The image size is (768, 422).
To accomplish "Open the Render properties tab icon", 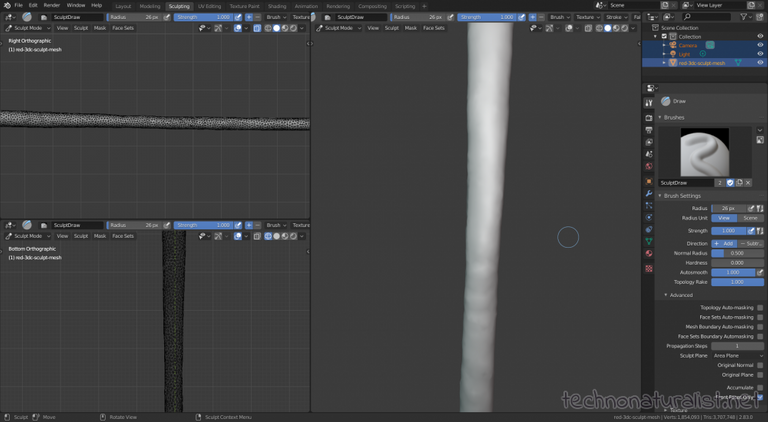I will coord(649,118).
